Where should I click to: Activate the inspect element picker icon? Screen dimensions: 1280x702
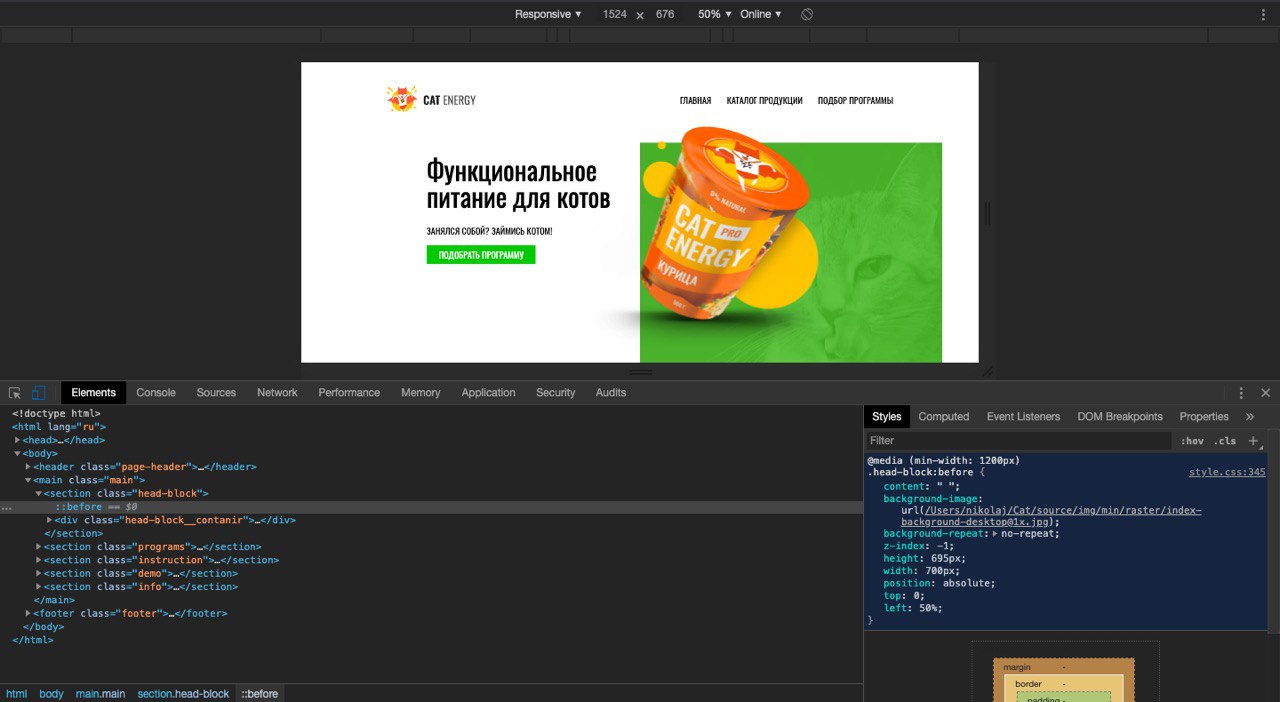pos(15,393)
